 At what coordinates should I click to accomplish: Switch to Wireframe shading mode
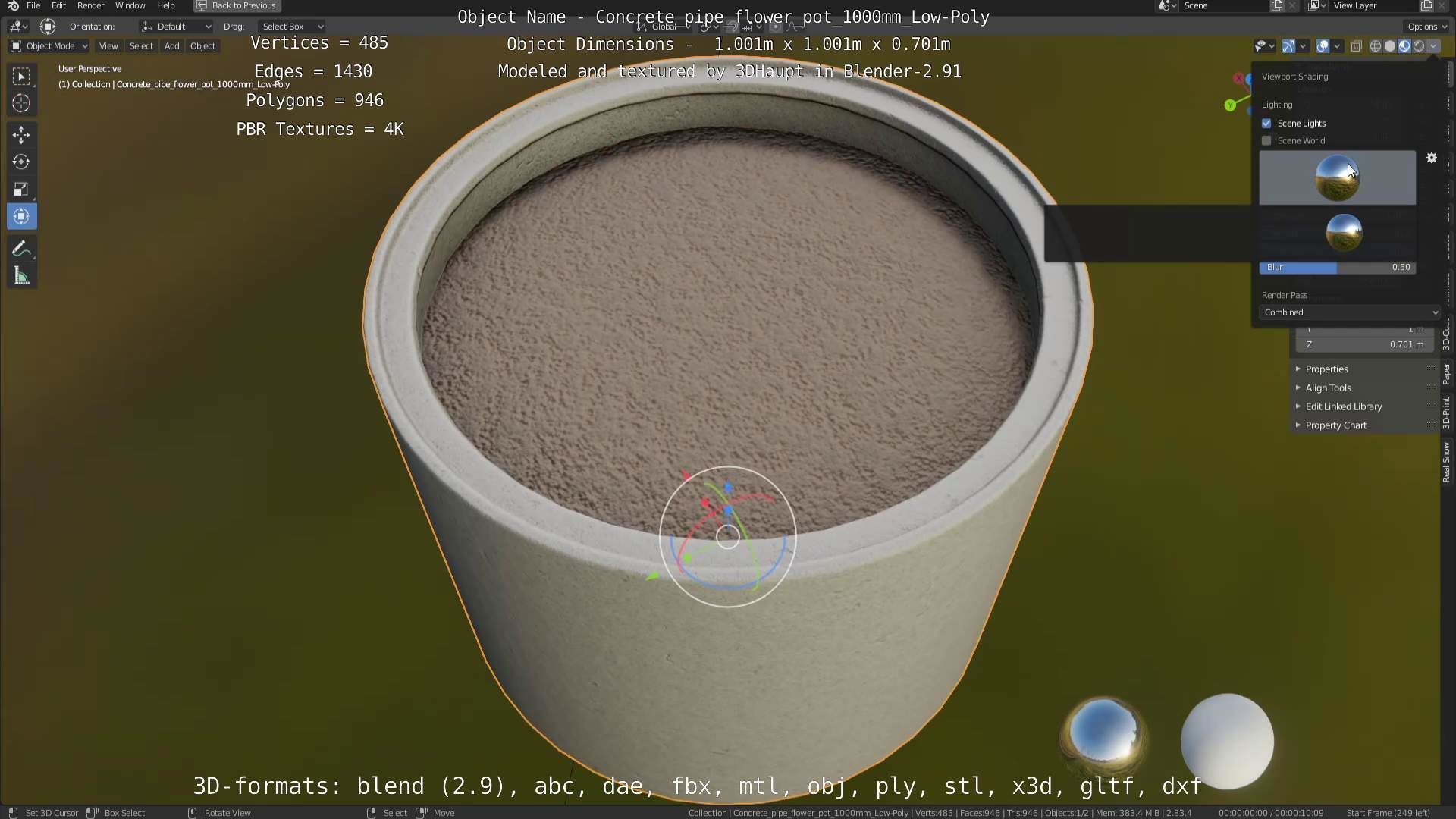[x=1376, y=46]
